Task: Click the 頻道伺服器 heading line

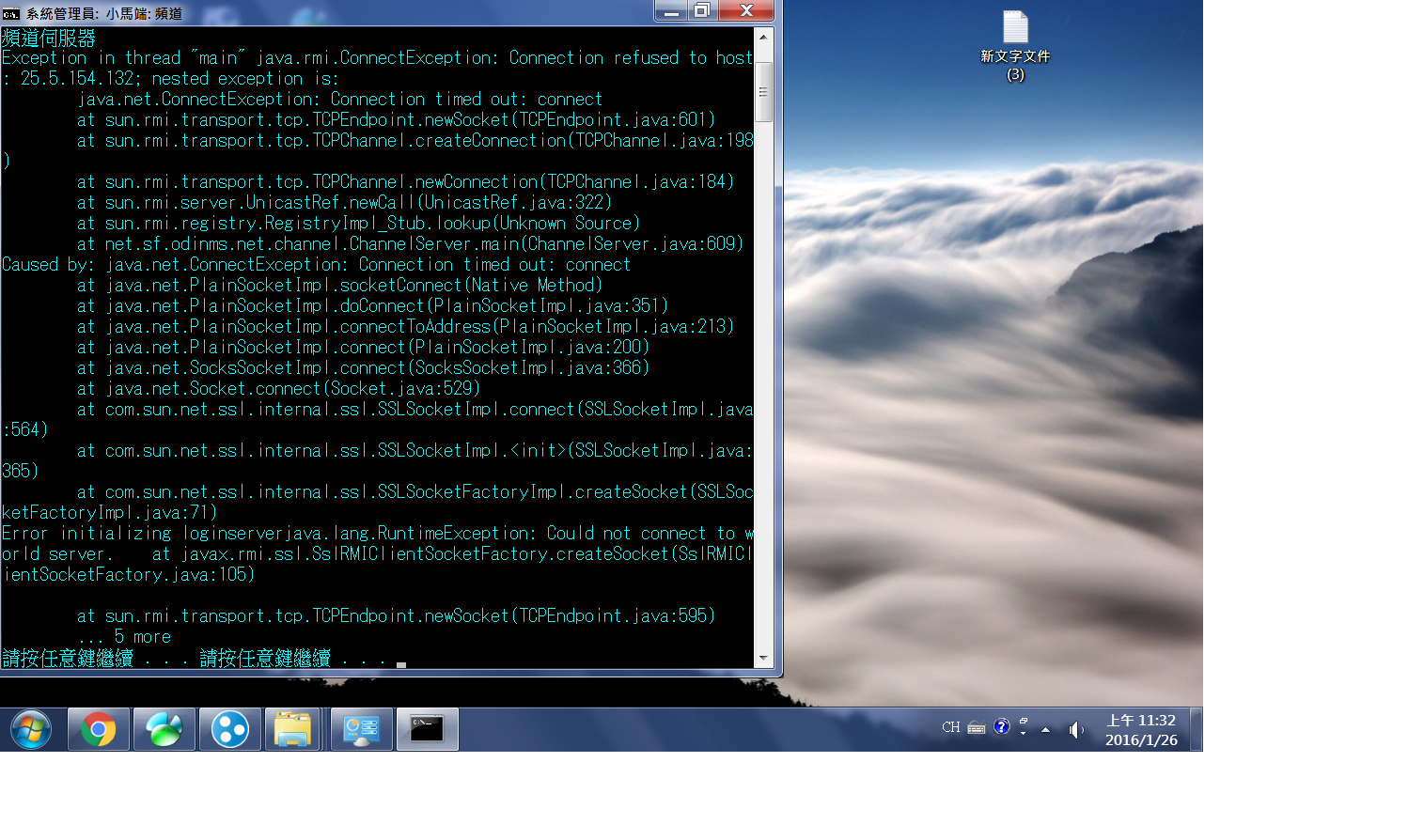Action: click(x=49, y=38)
